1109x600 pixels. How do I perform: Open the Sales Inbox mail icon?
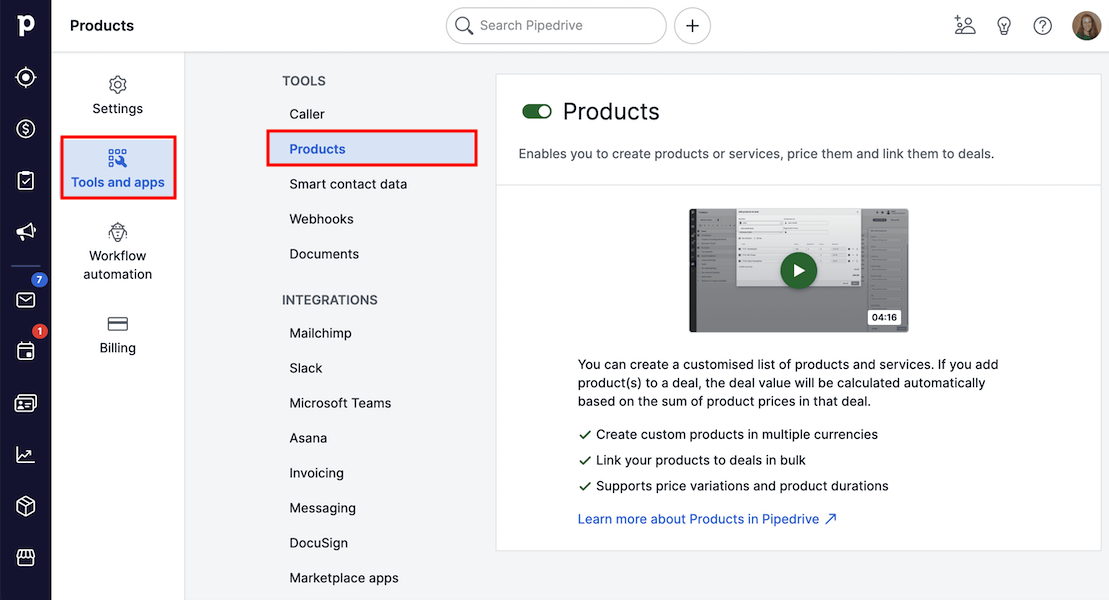[x=26, y=299]
